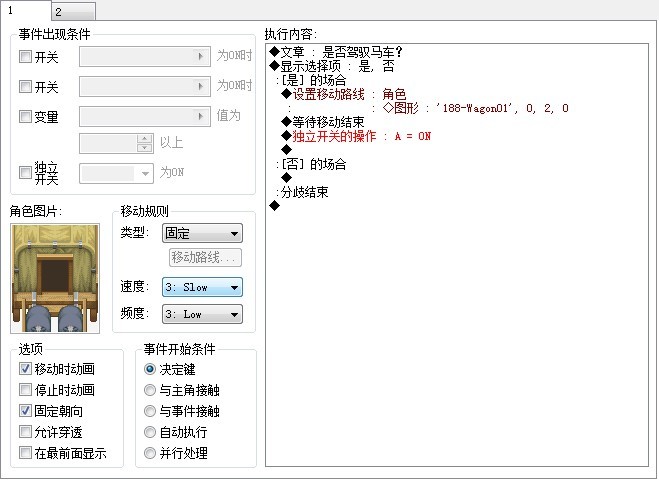Viewport: 659px width, 480px height.
Task: Tick the 独立开关 condition checkbox
Action: tap(25, 172)
